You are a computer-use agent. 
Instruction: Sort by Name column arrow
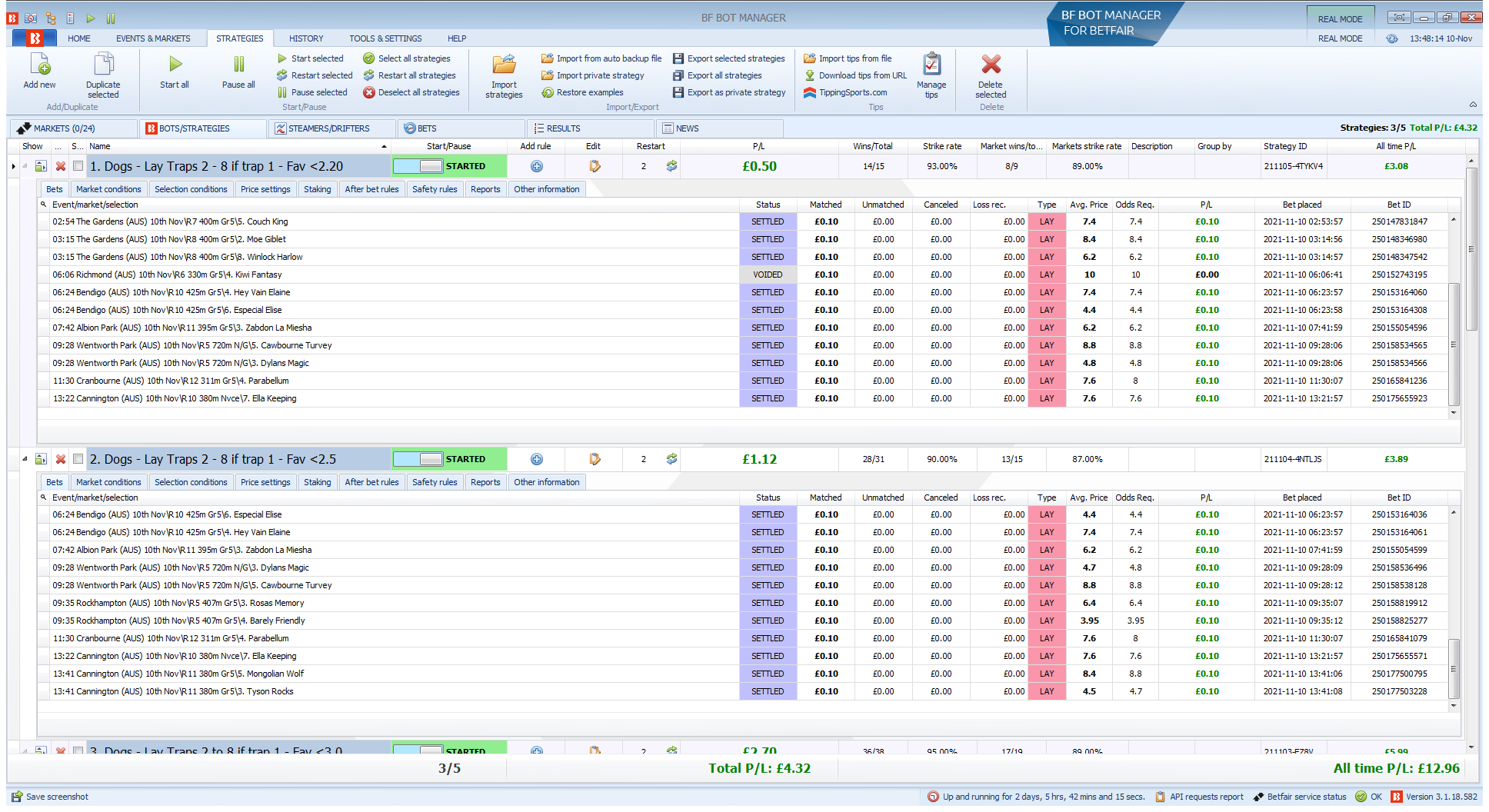[384, 146]
